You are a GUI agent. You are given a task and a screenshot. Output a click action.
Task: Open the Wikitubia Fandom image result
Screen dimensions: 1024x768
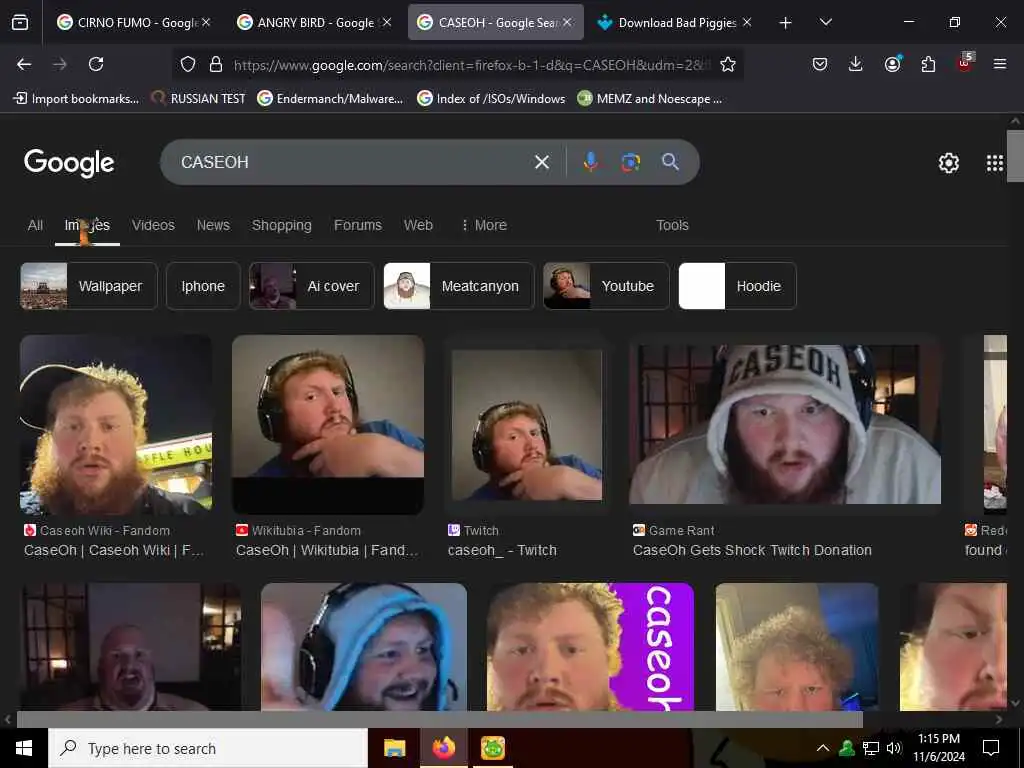tap(328, 424)
